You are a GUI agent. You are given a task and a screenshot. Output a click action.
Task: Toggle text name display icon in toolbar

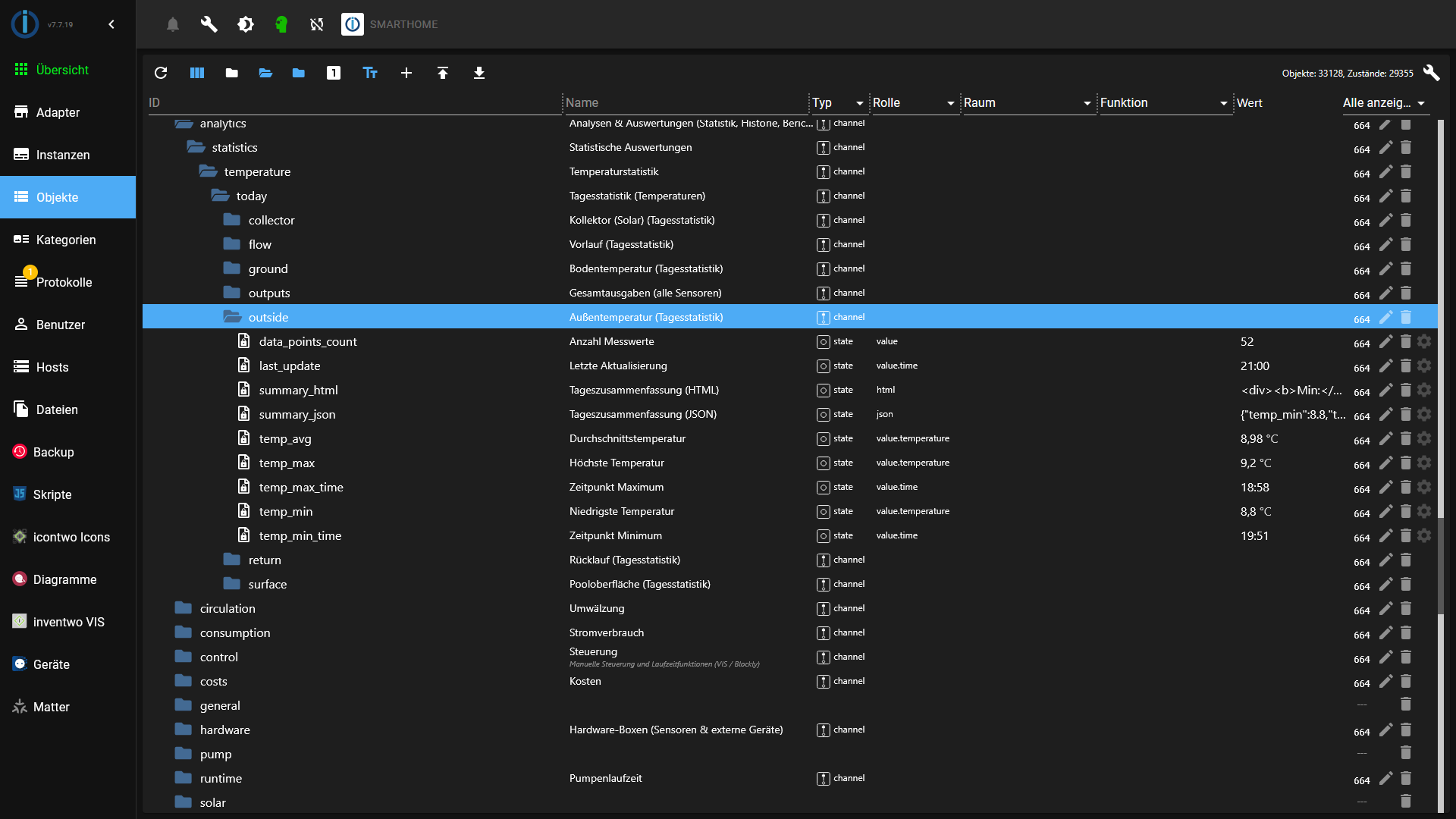coord(370,73)
